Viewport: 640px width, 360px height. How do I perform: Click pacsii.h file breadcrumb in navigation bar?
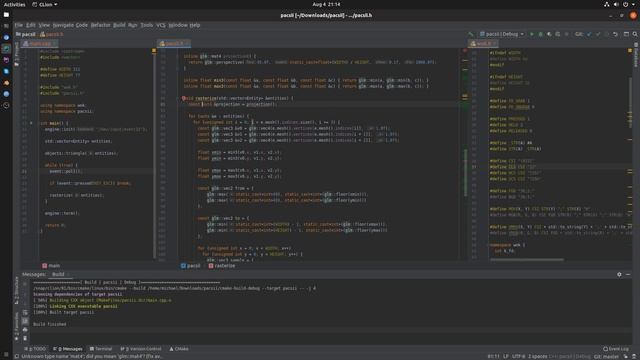point(52,34)
